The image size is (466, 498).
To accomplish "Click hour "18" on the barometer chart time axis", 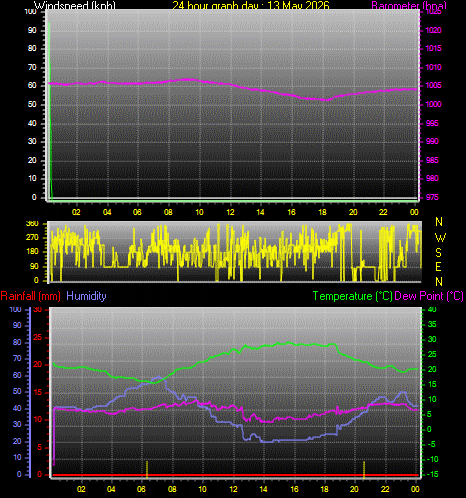I will point(322,212).
